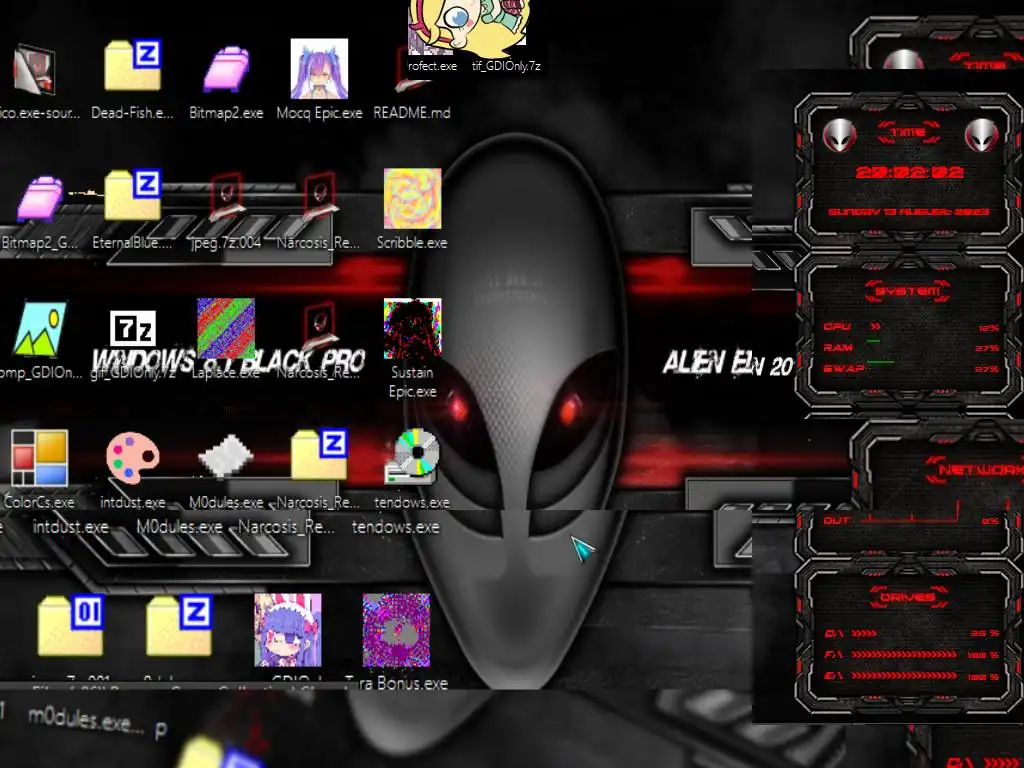Launch intdust.exe paint palette icon
The width and height of the screenshot is (1024, 768).
[133, 458]
